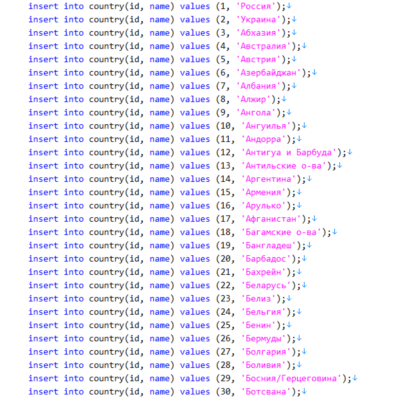Click the 'Австралия' string literal

click(263, 46)
